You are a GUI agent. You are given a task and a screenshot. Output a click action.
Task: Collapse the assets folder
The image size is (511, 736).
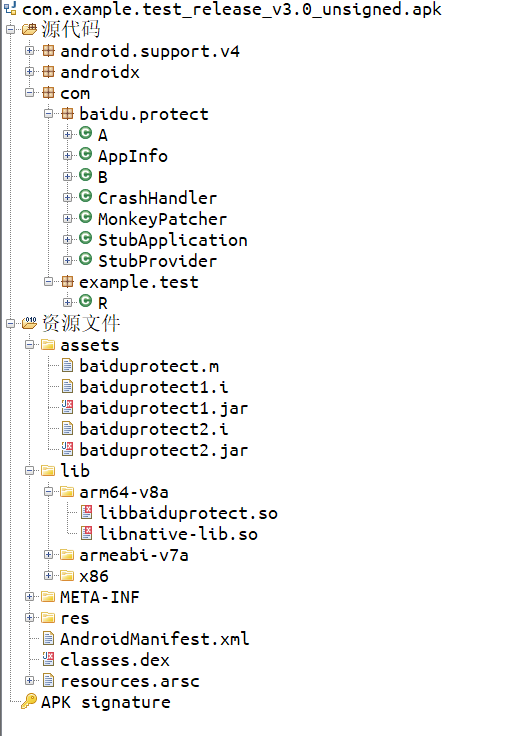(30, 345)
